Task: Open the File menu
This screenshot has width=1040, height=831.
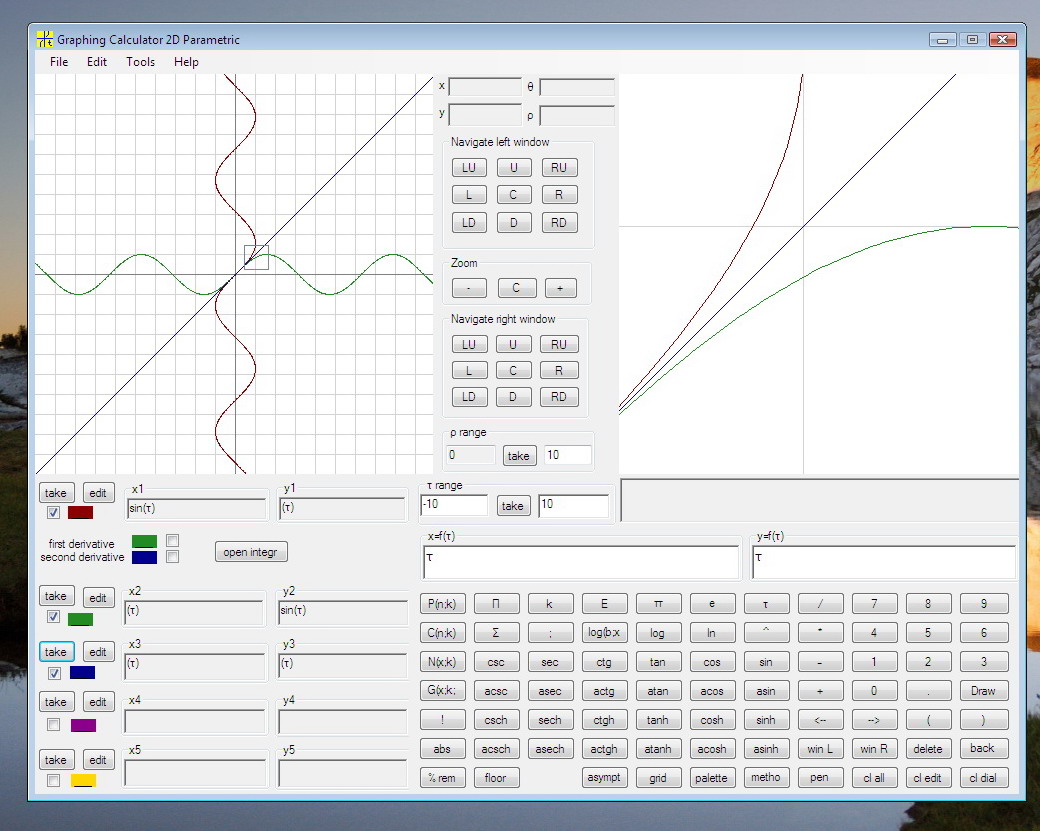Action: point(58,62)
